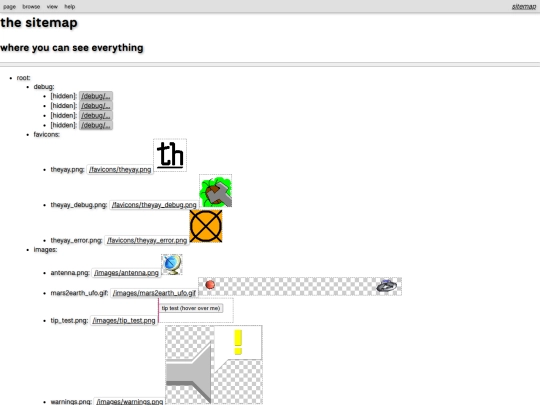
Task: Click the antenna globe image
Action: [172, 264]
